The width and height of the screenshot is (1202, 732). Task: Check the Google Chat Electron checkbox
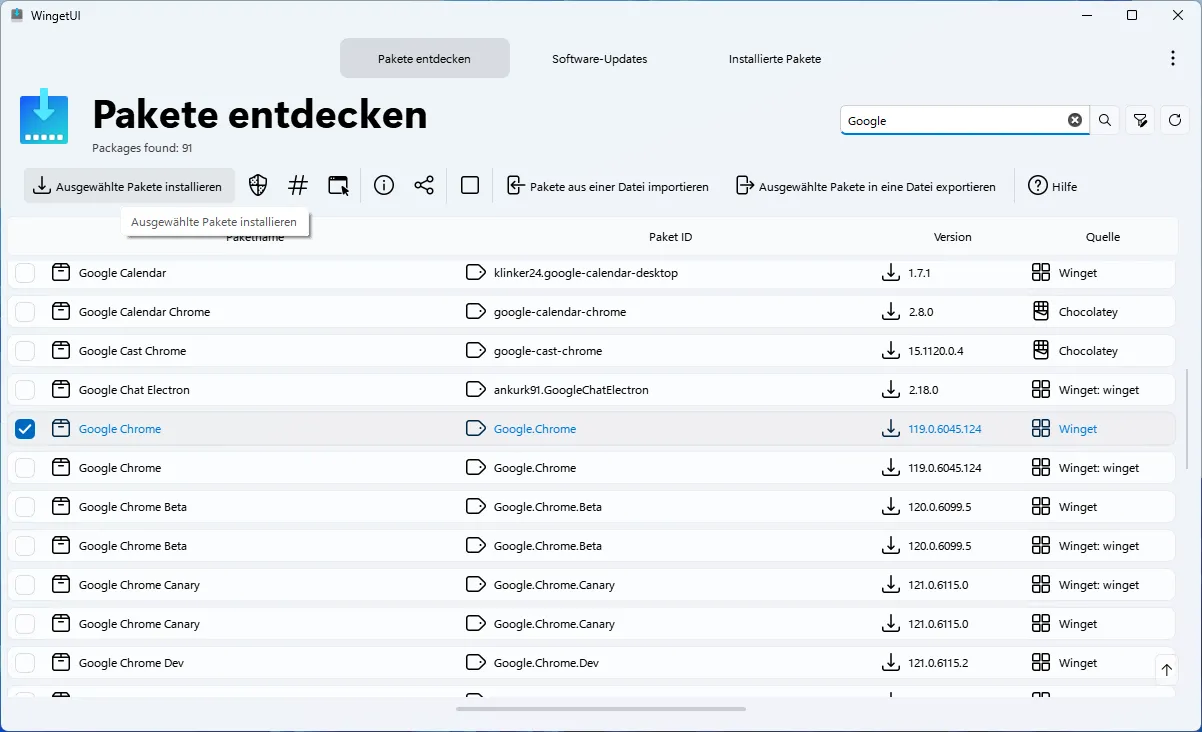coord(25,389)
